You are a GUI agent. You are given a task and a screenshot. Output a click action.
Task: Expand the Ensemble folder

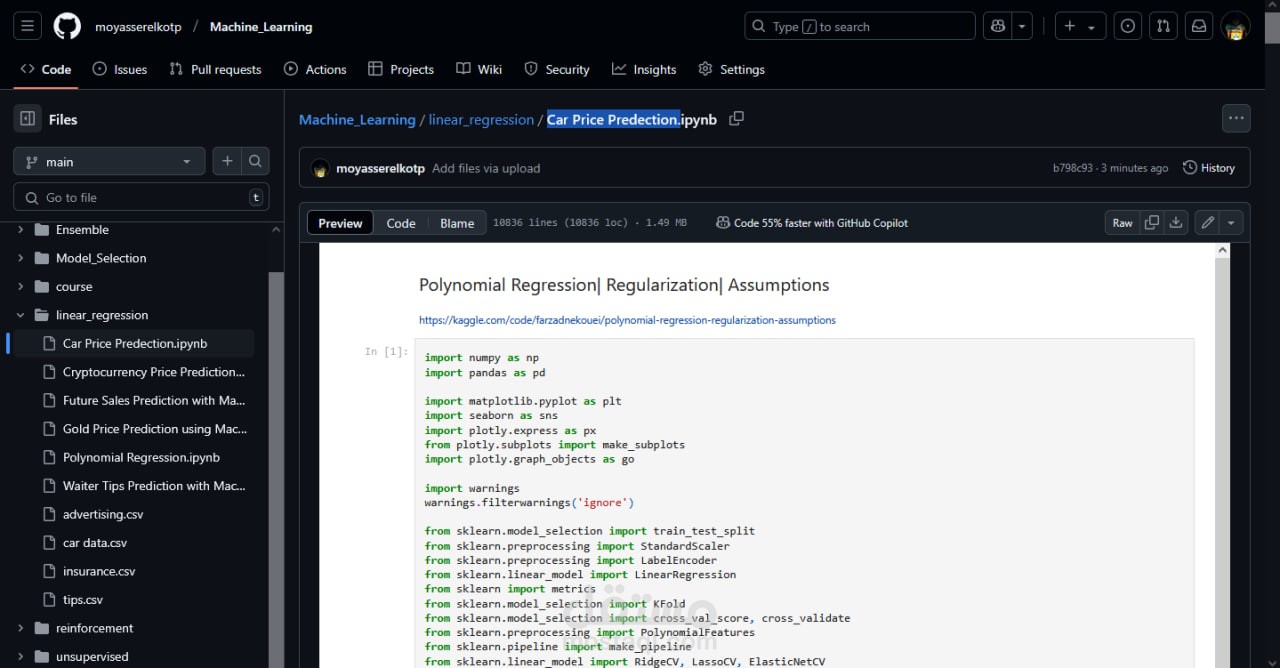point(21,229)
